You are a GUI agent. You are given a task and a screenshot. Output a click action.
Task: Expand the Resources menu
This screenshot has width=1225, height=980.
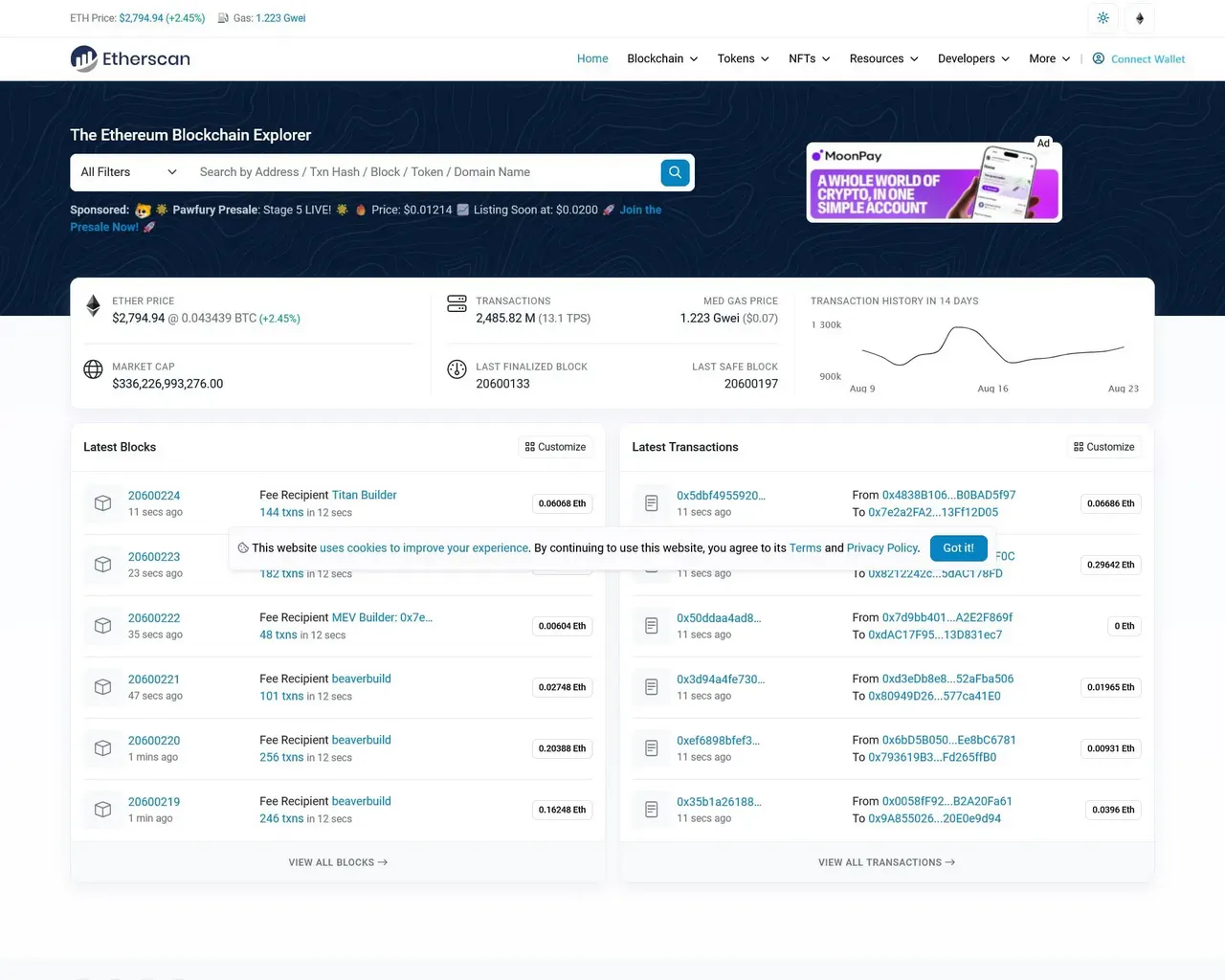coord(884,58)
